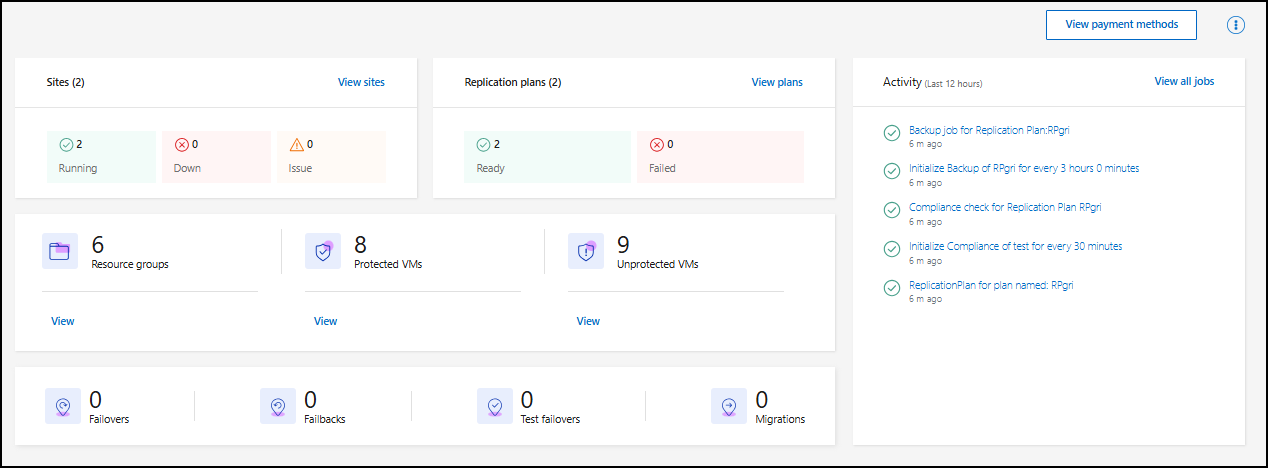1268x468 pixels.
Task: Click the Failovers icon
Action: (x=63, y=406)
